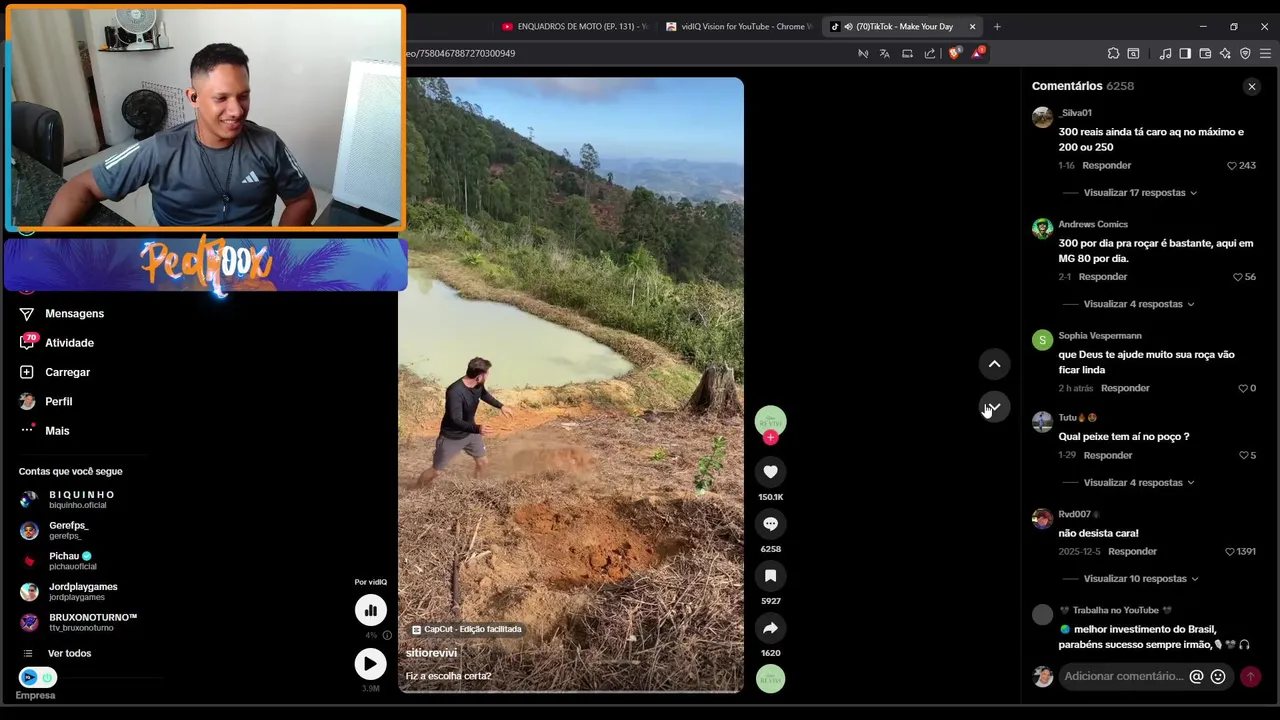Expand Visualizar 4 respostas under Tutu
This screenshot has height=720, width=1280.
coord(1139,483)
